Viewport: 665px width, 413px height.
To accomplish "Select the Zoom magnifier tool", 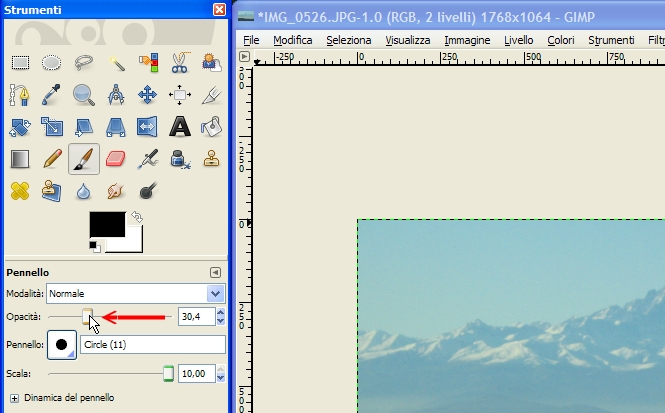I will [x=84, y=95].
